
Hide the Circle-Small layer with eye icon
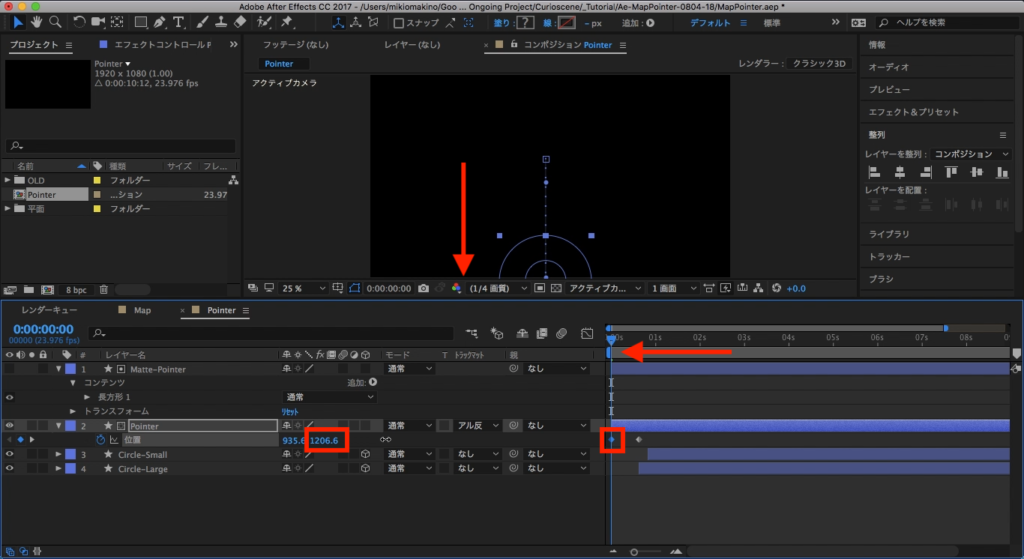tap(10, 454)
